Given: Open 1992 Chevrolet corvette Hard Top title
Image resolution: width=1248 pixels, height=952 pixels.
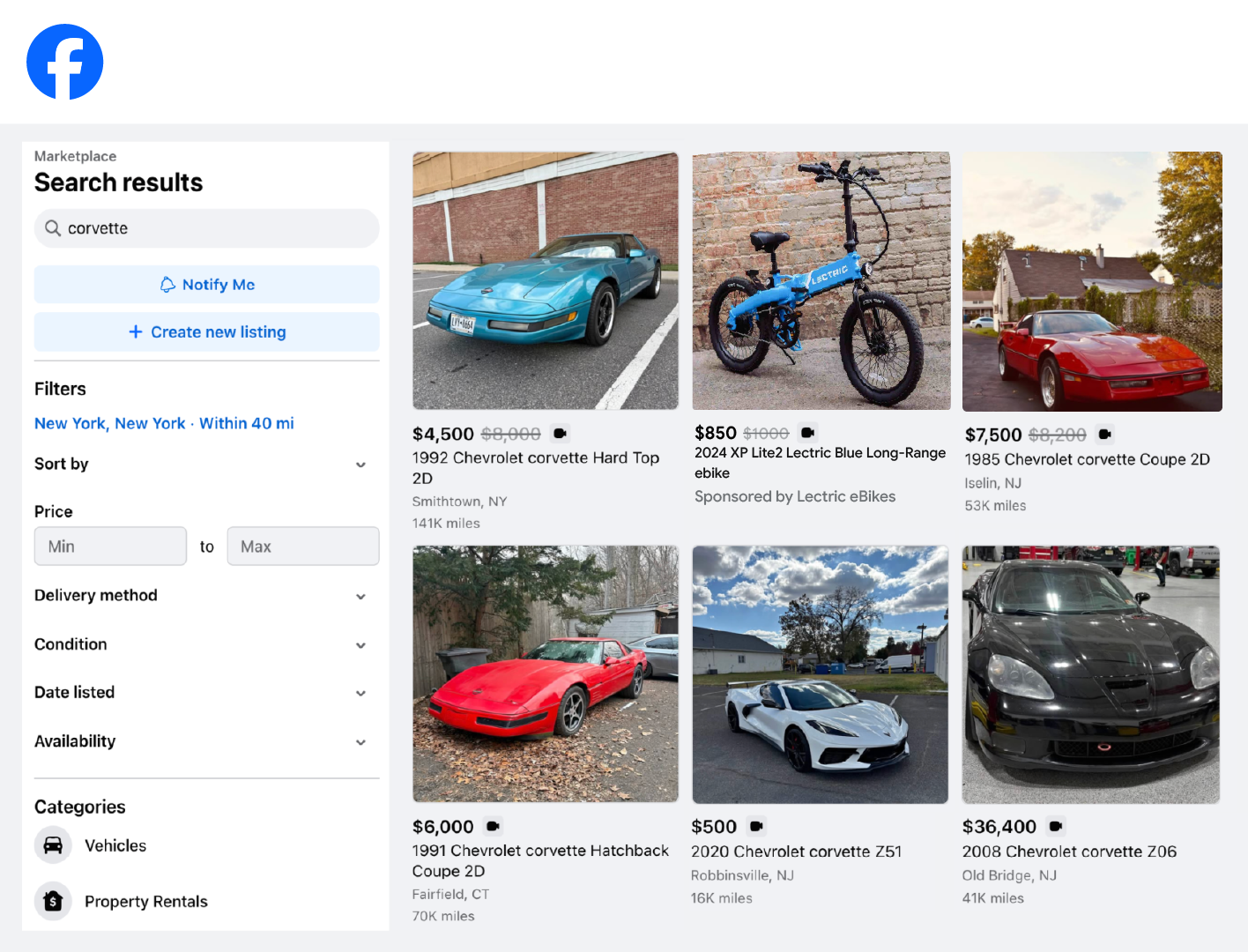Looking at the screenshot, I should pos(536,468).
